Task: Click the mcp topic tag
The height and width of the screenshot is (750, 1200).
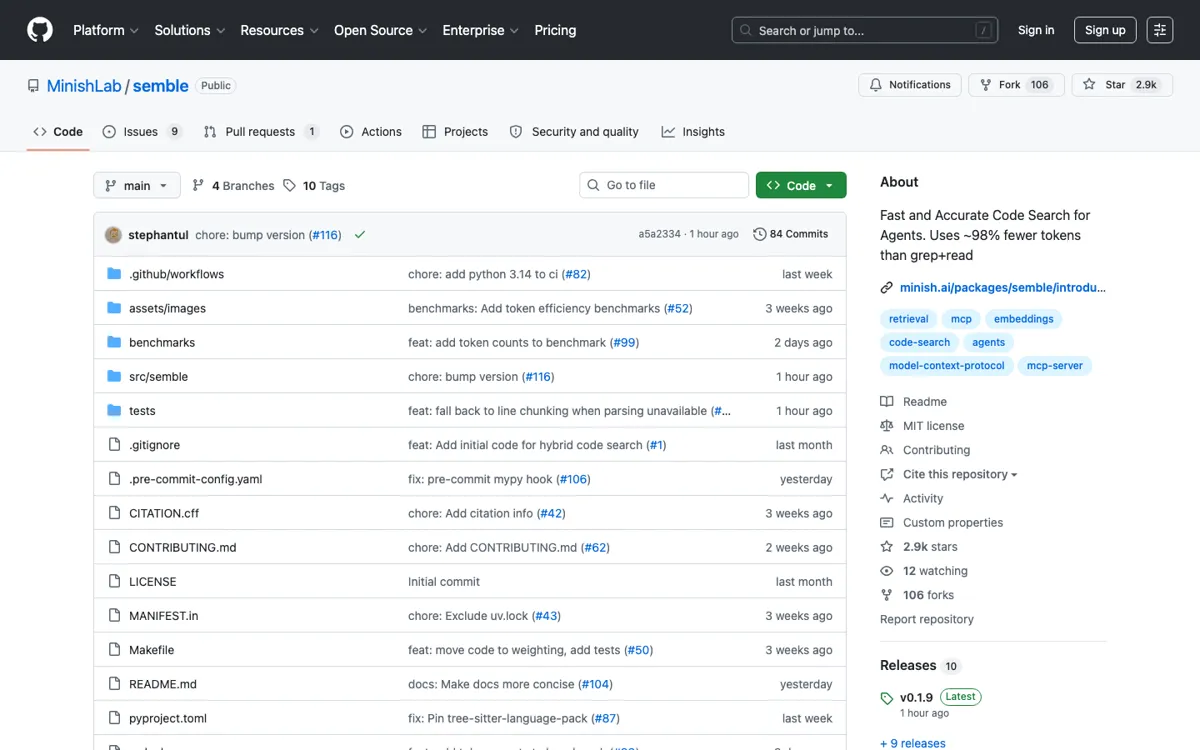Action: (x=961, y=319)
